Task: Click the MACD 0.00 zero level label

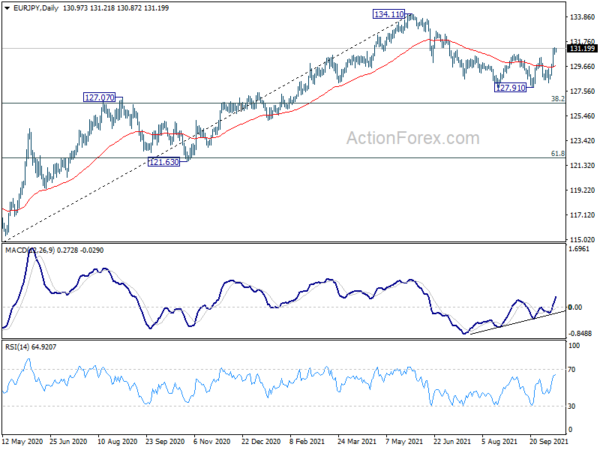Action: click(576, 307)
